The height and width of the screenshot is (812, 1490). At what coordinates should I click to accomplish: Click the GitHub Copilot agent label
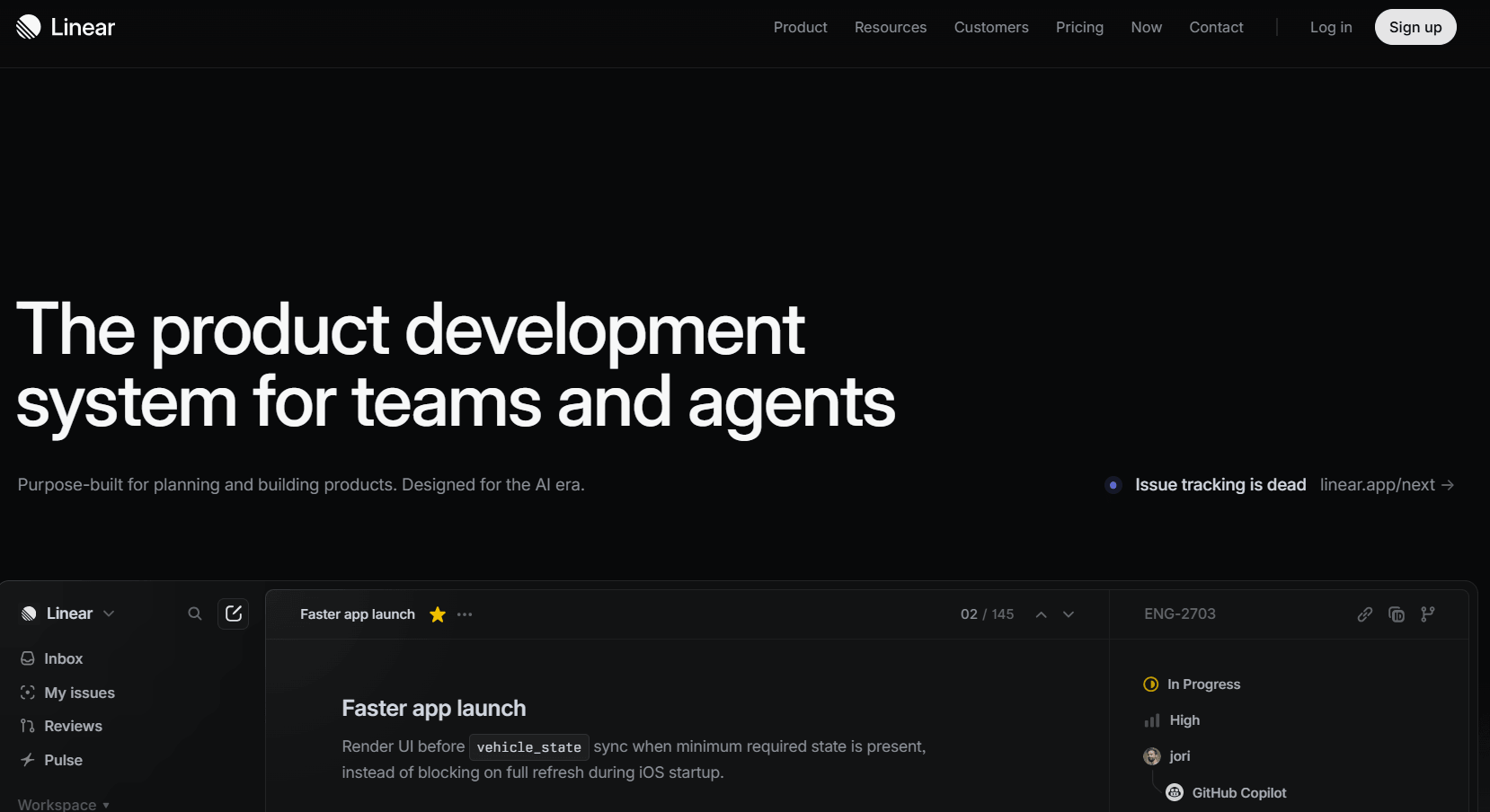tap(1239, 792)
